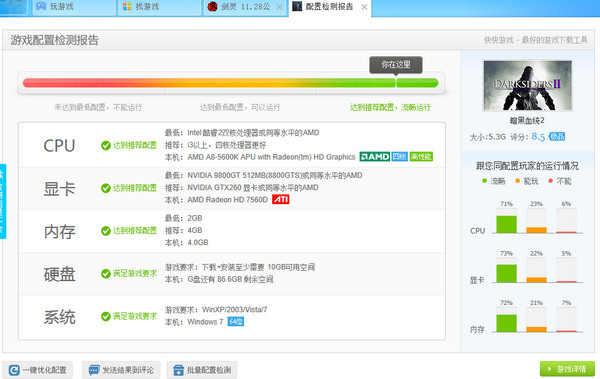The height and width of the screenshot is (379, 600).
Task: Click the 一键优化配置 button
Action: point(38,370)
